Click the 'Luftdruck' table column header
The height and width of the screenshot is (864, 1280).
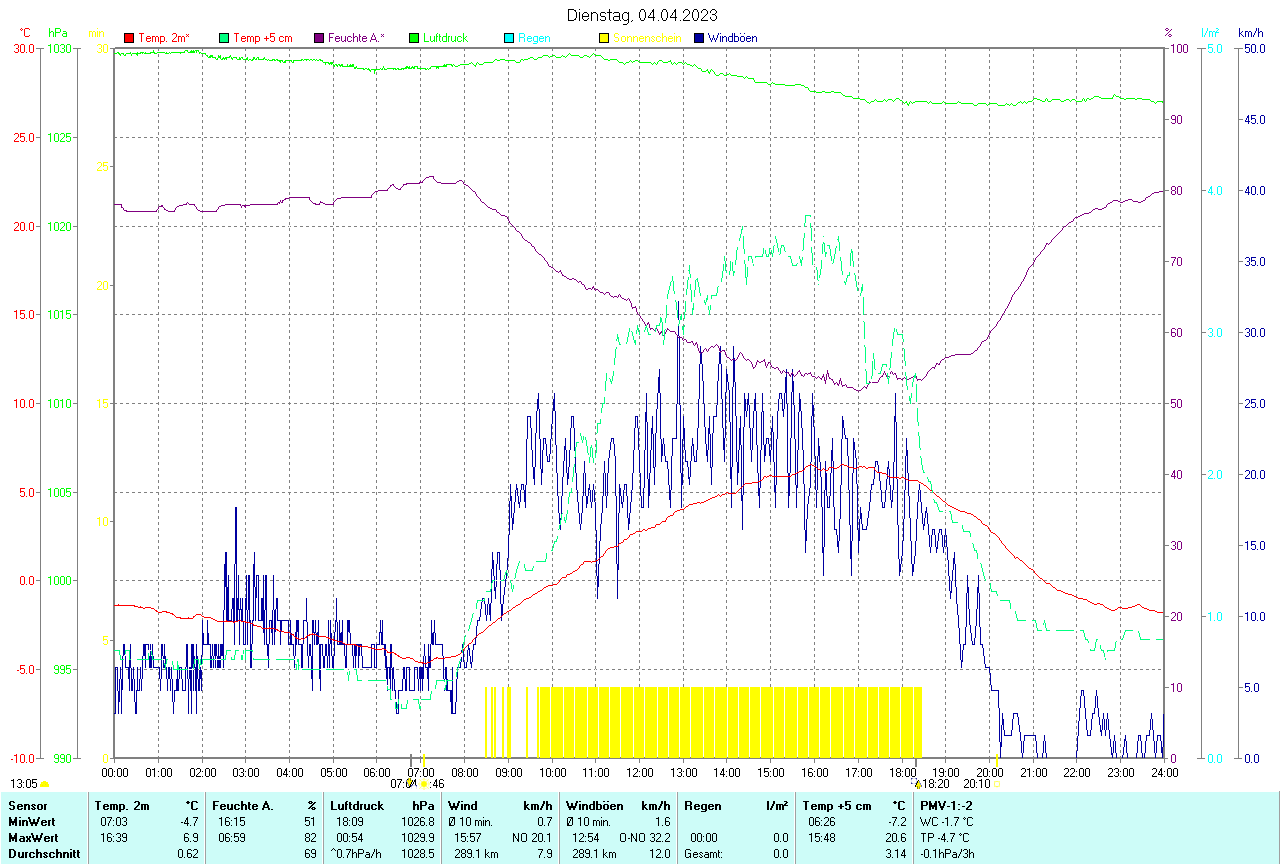coord(357,806)
